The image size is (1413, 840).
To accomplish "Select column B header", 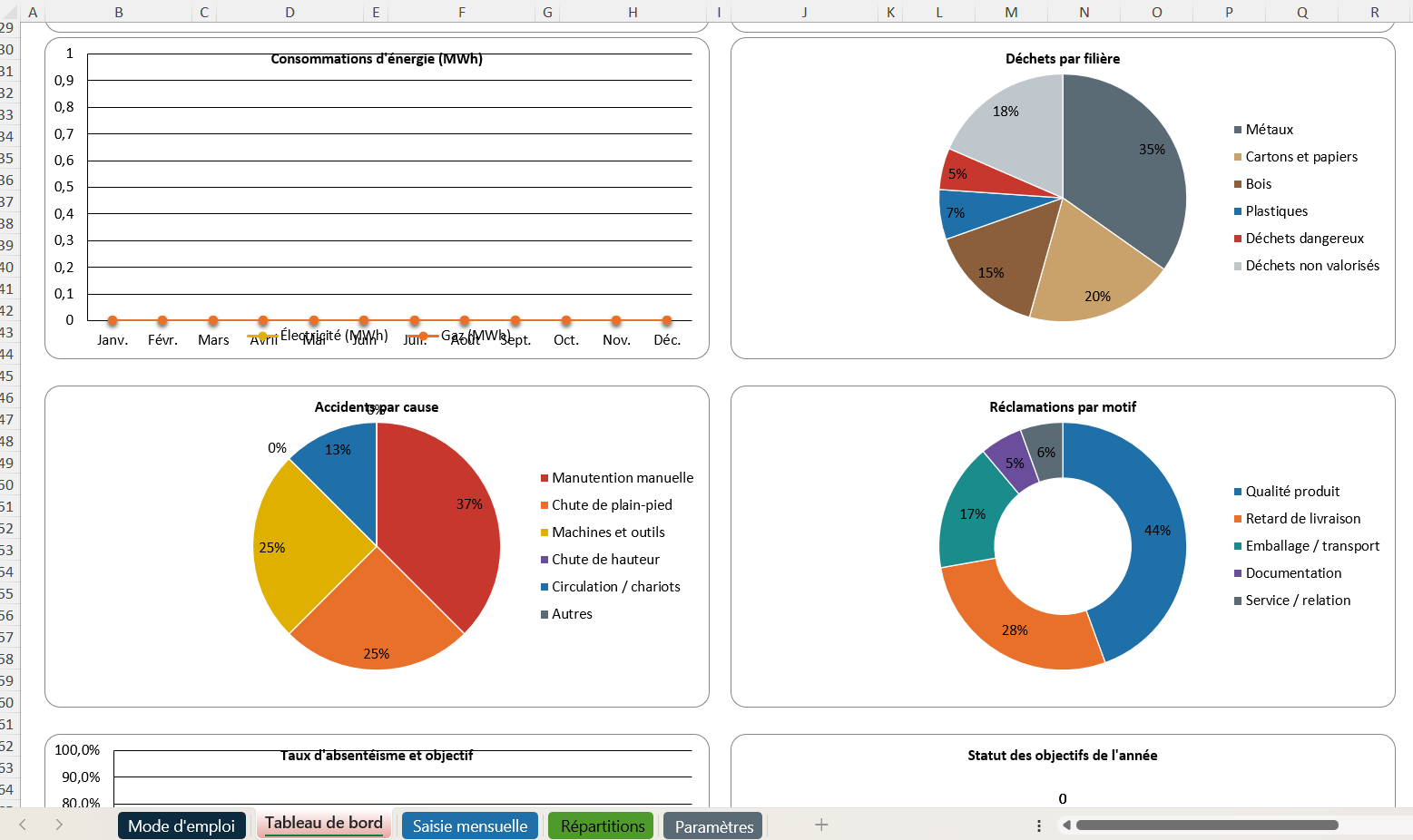I will click(119, 12).
